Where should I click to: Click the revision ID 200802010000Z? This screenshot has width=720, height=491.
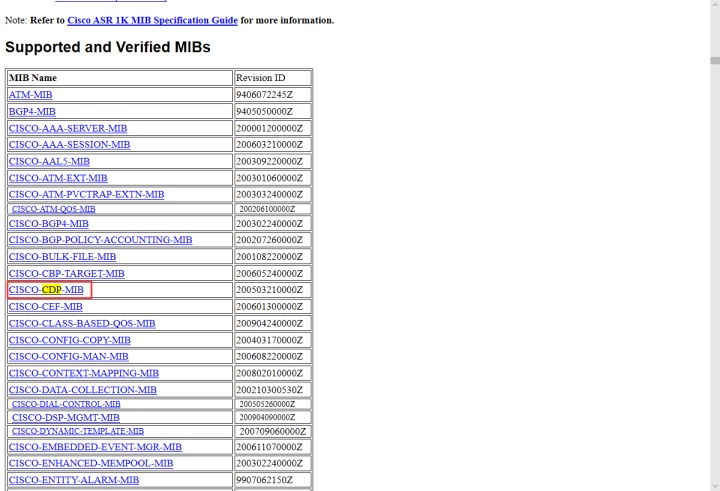(x=270, y=373)
